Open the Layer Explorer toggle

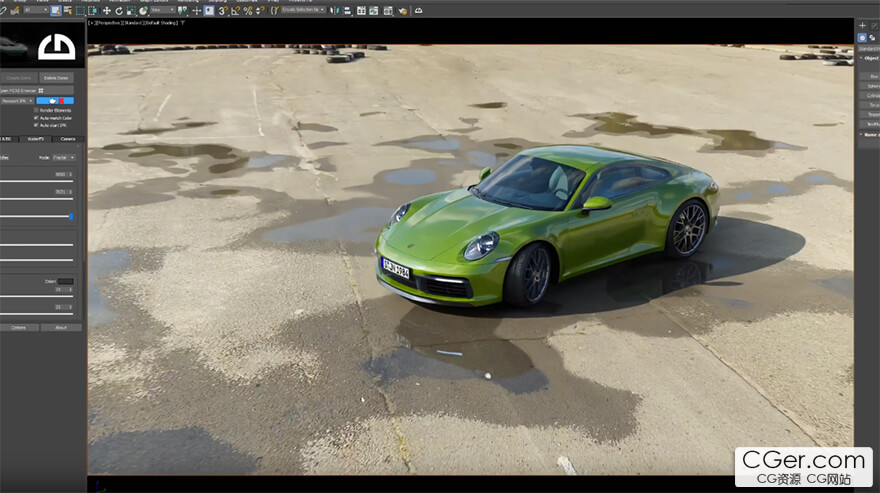pos(374,11)
